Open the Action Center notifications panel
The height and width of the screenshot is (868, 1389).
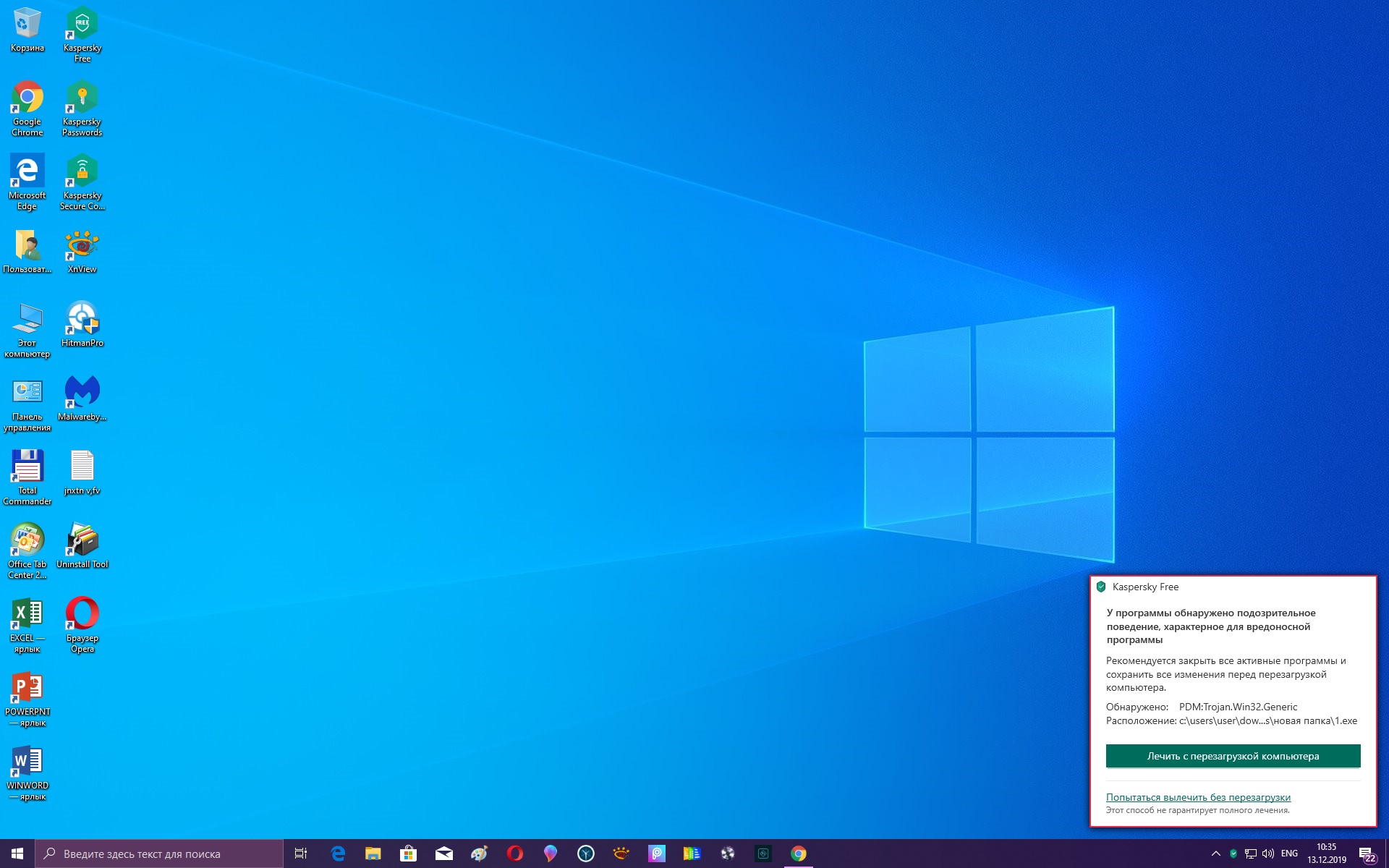(1366, 854)
